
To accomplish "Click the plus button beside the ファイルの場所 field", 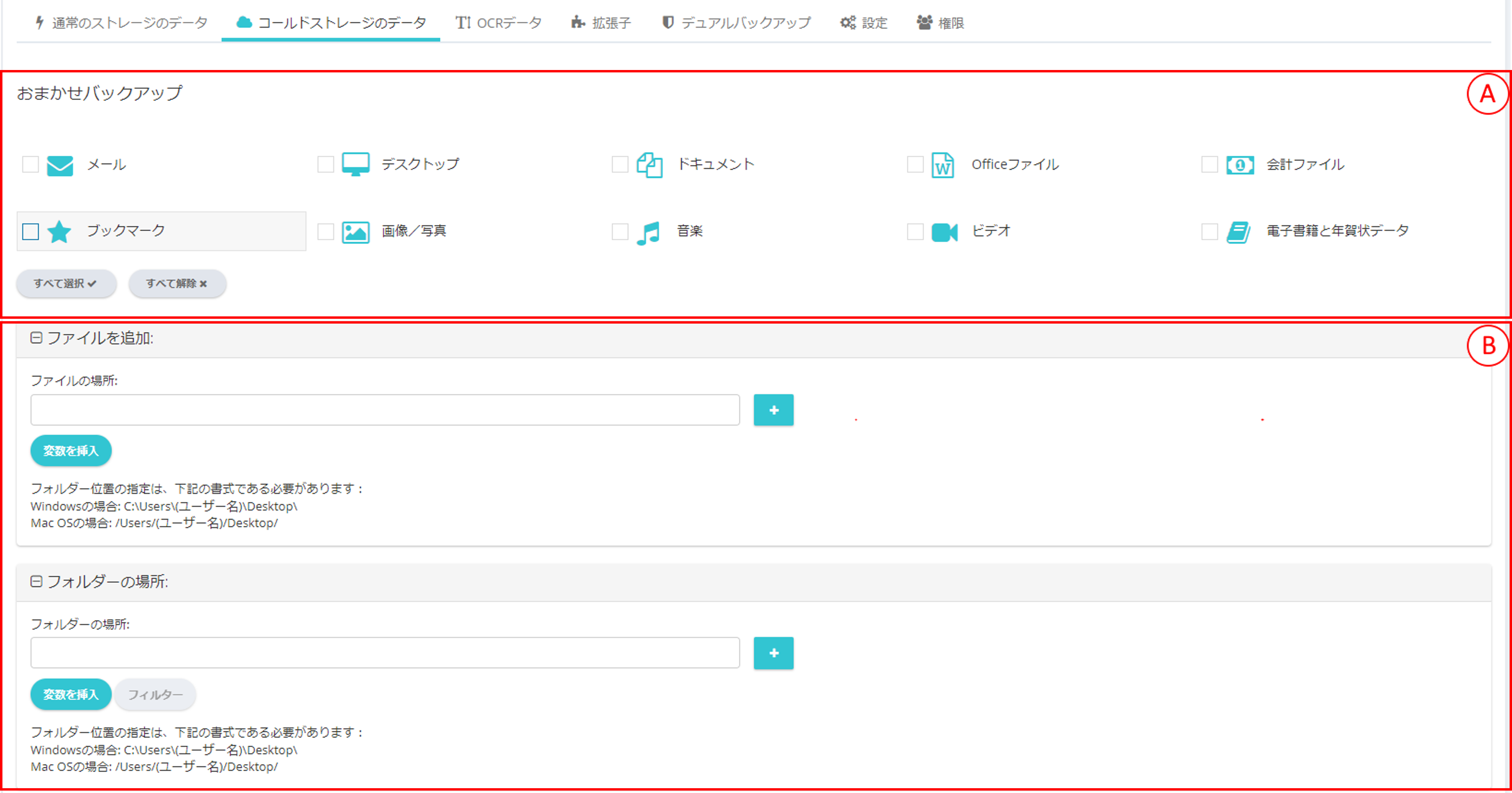I will [774, 410].
